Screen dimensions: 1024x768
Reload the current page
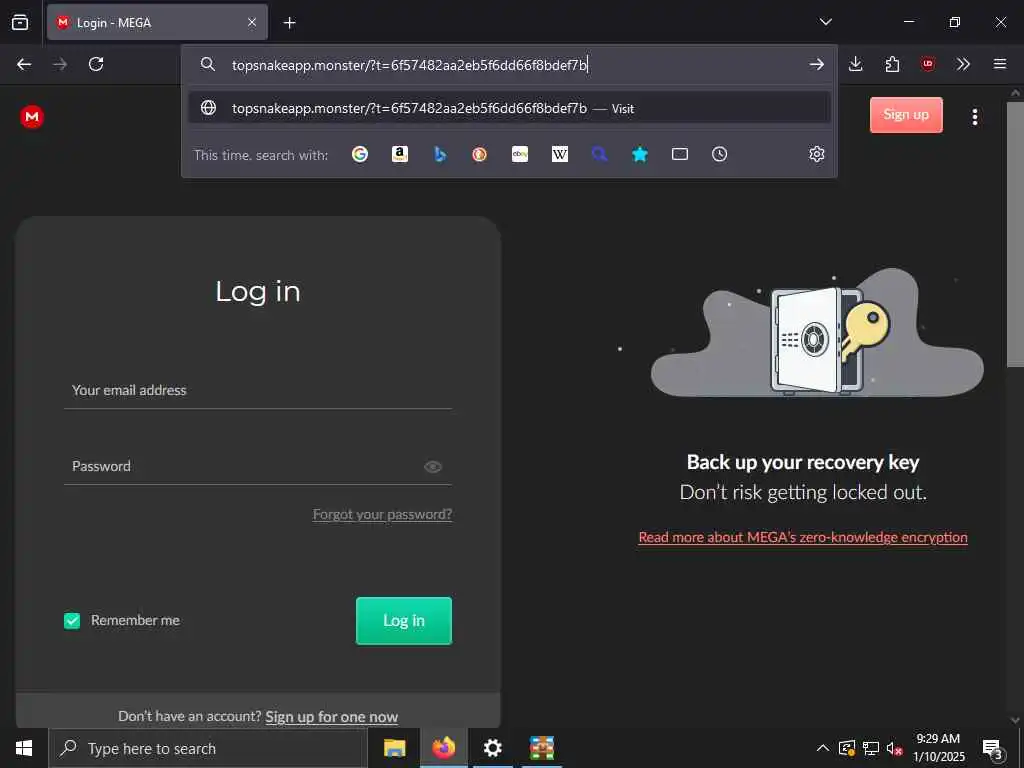(96, 64)
